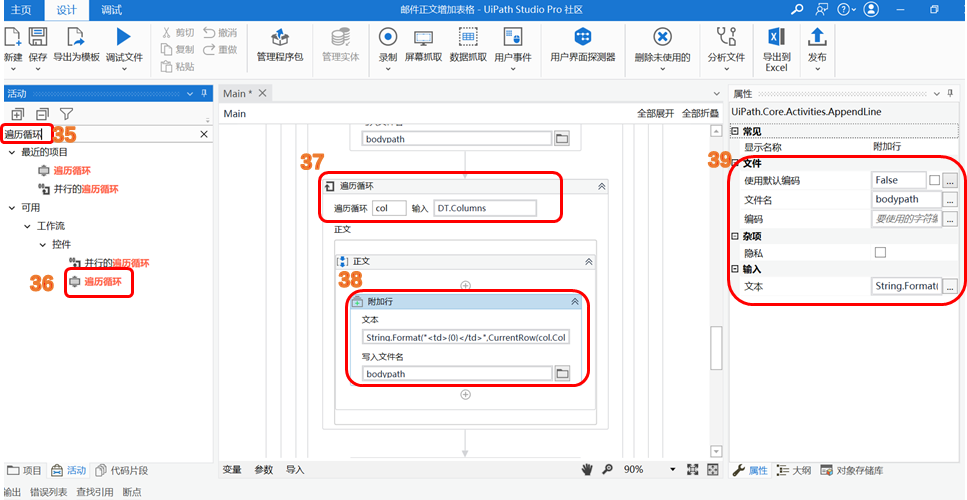The image size is (967, 500).
Task: Save the project with 保存 icon
Action: pyautogui.click(x=38, y=38)
